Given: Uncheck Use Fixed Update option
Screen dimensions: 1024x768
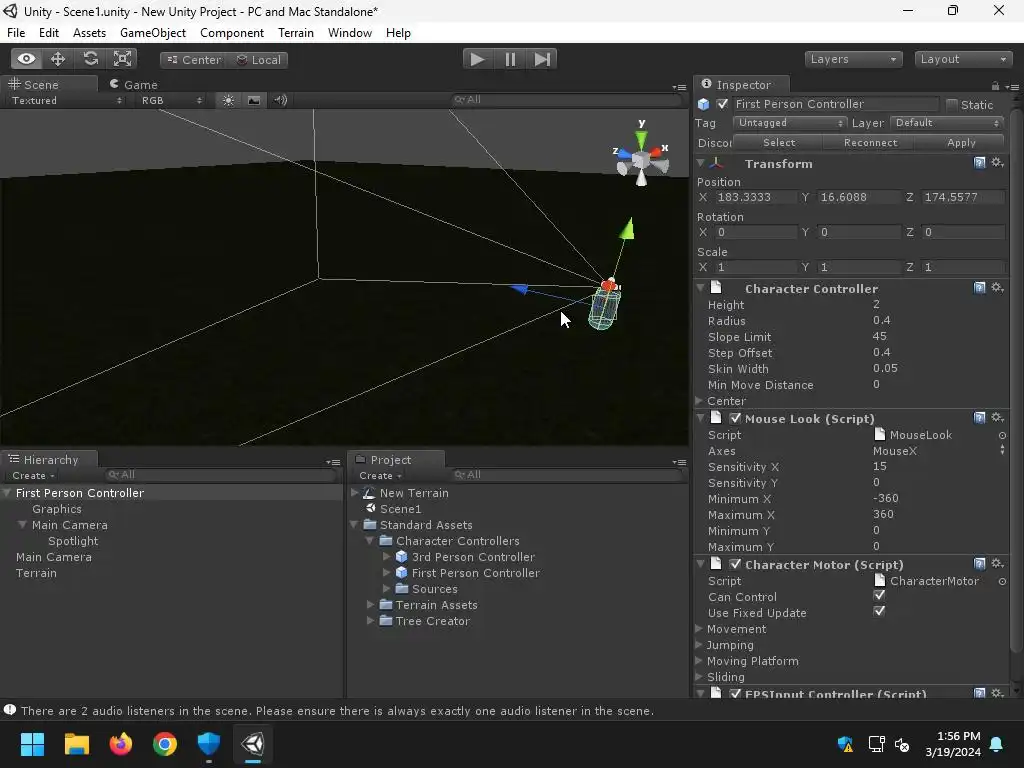Looking at the screenshot, I should [879, 611].
